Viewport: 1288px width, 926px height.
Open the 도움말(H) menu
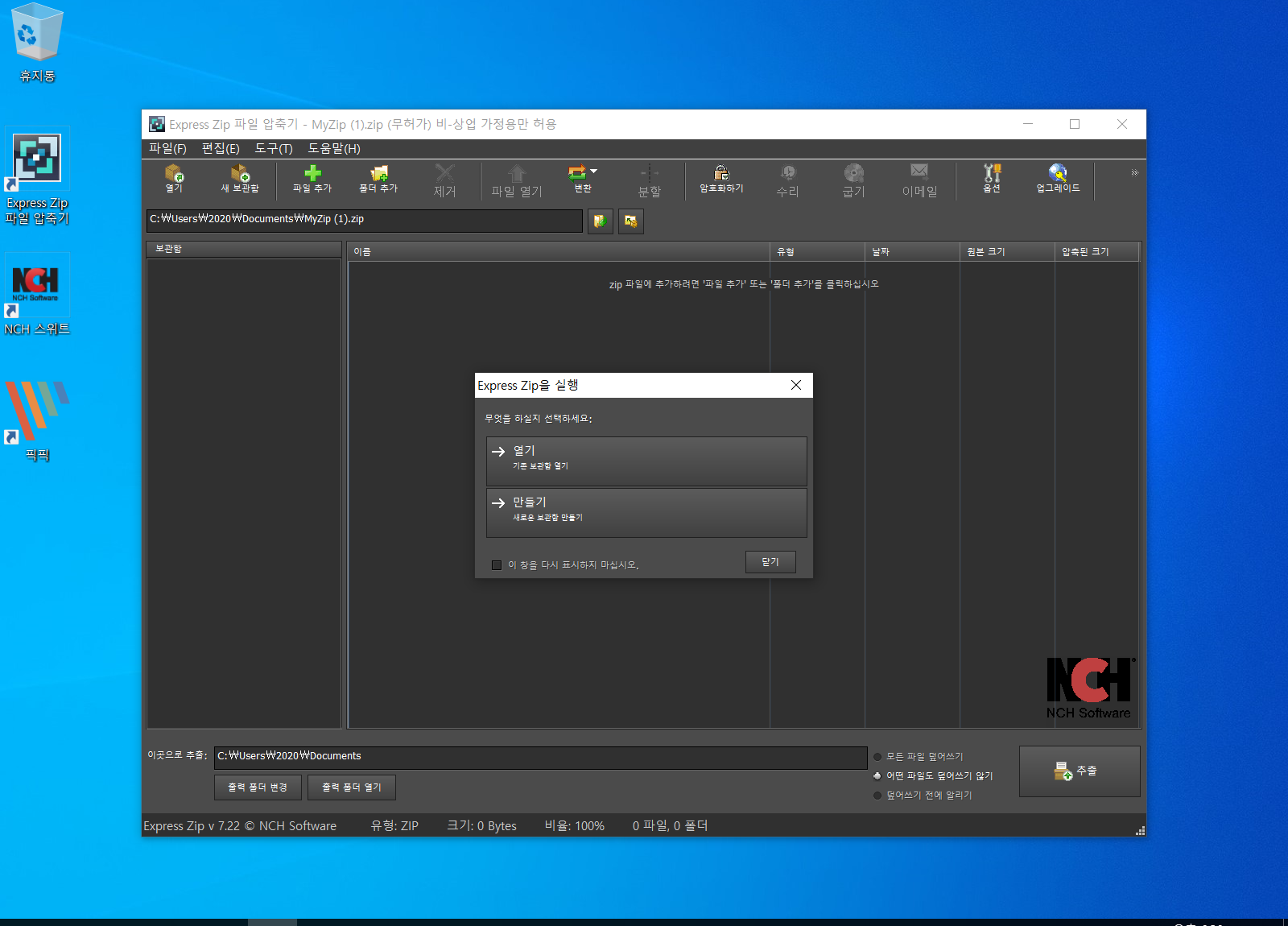tap(334, 149)
